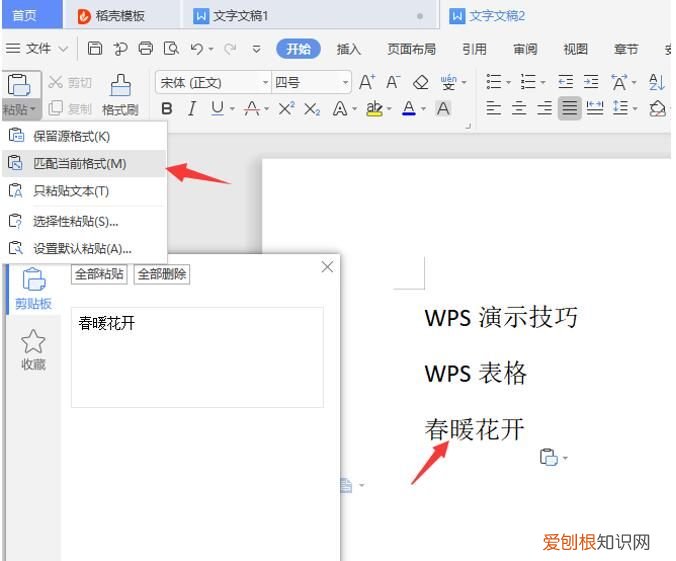
Task: Open underline style dropdown arrow
Action: pos(232,109)
